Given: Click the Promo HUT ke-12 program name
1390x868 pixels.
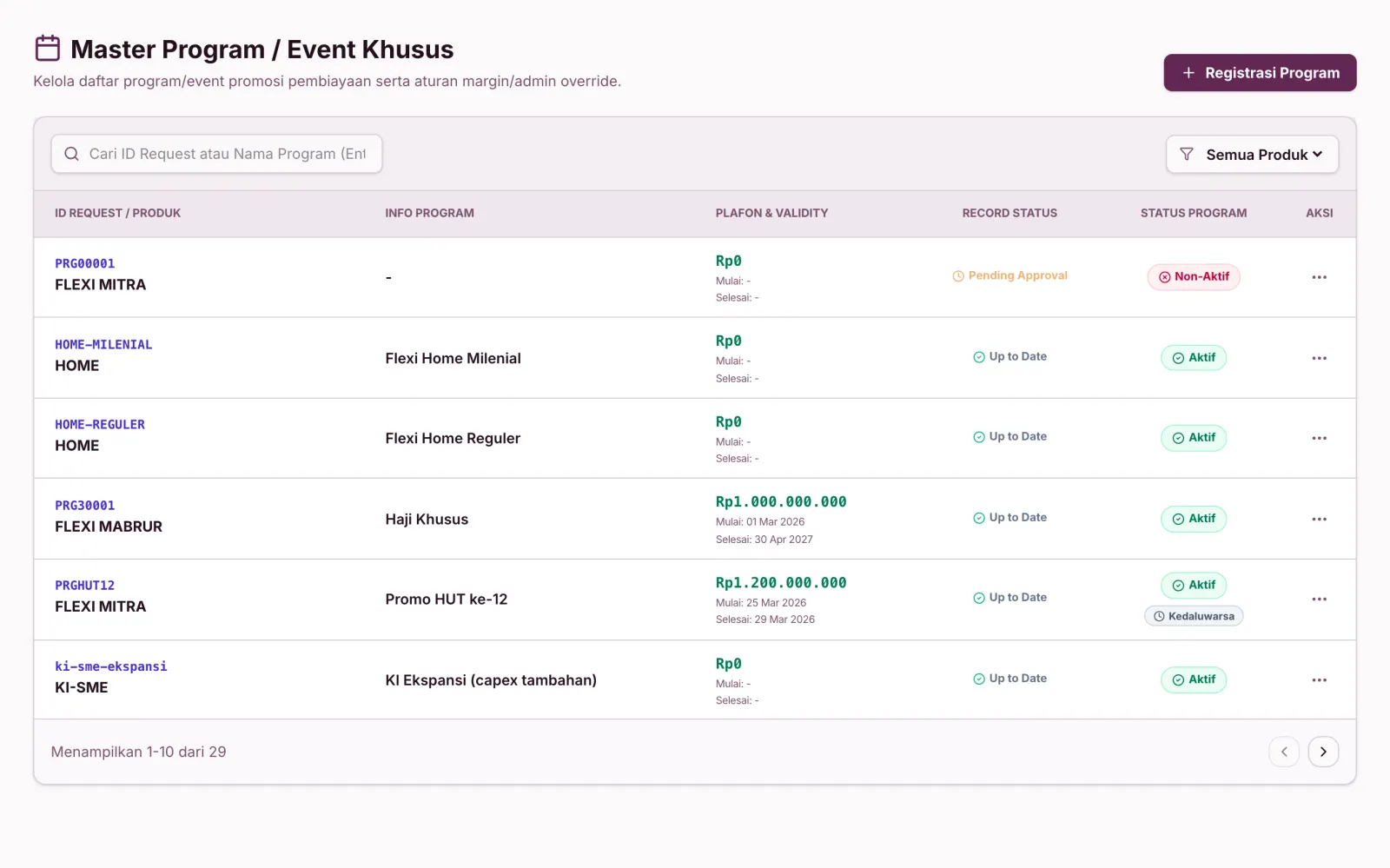Looking at the screenshot, I should (x=447, y=599).
